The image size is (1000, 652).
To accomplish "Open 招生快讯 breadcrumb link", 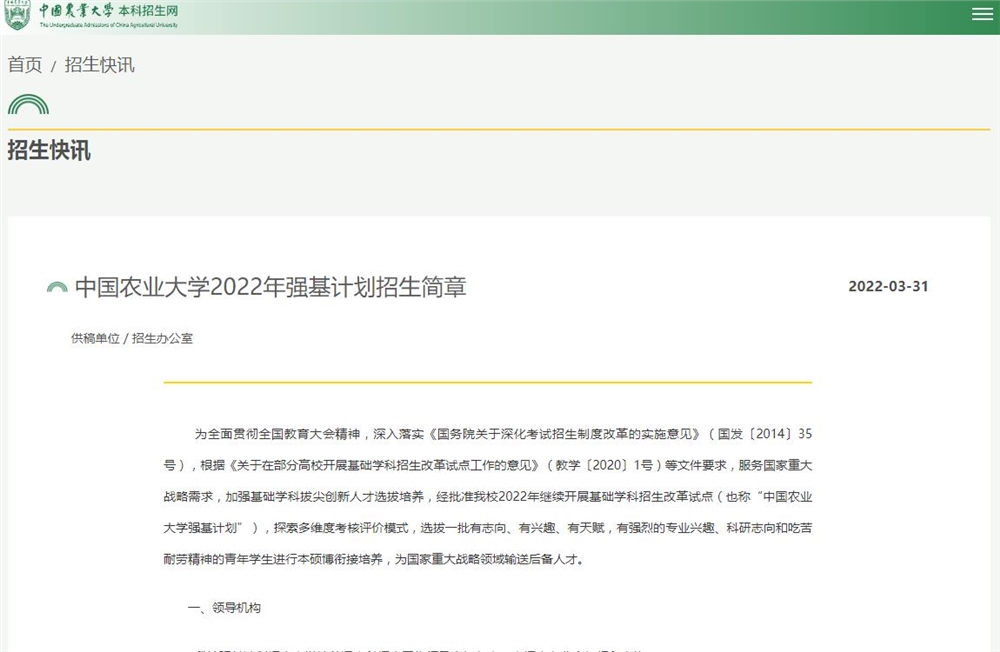I will coord(99,64).
